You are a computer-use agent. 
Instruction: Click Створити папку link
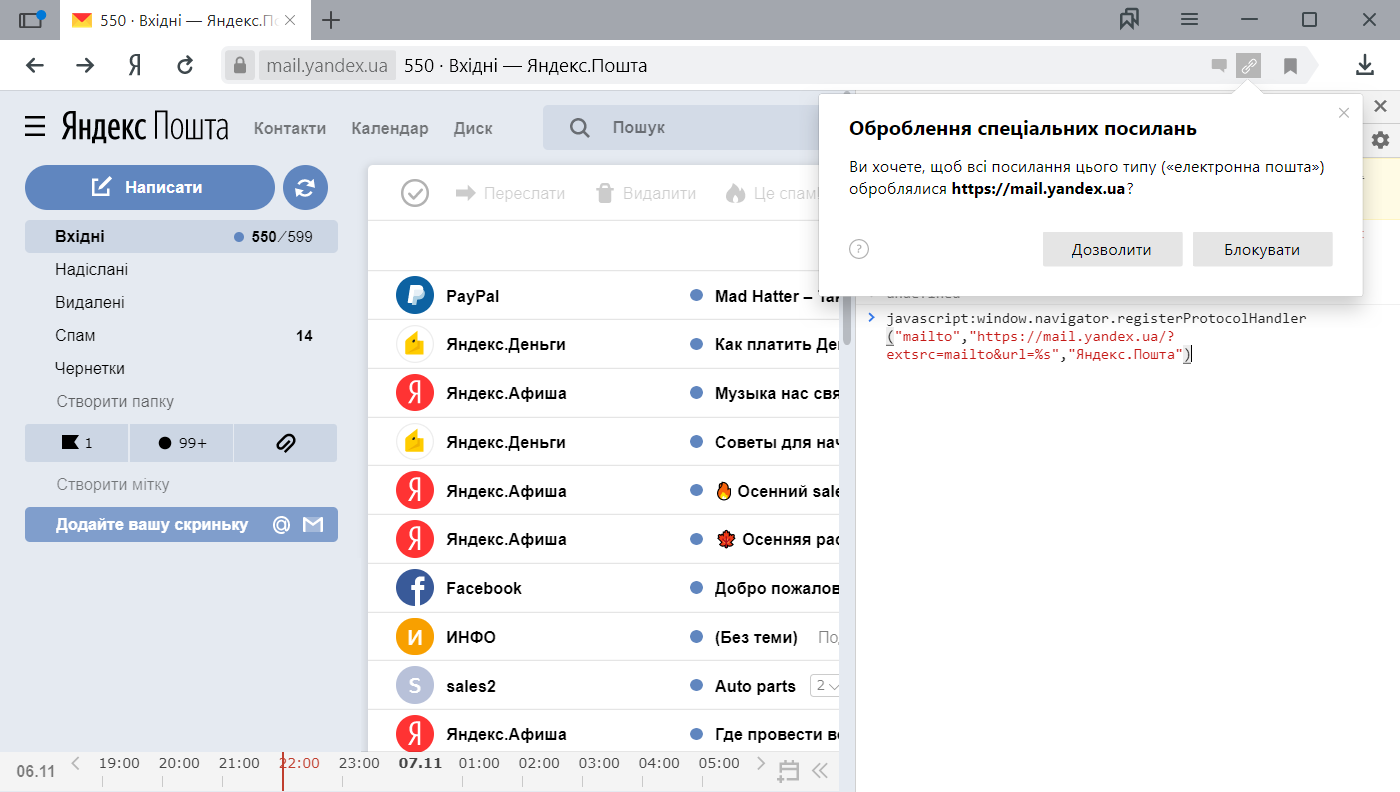(115, 402)
